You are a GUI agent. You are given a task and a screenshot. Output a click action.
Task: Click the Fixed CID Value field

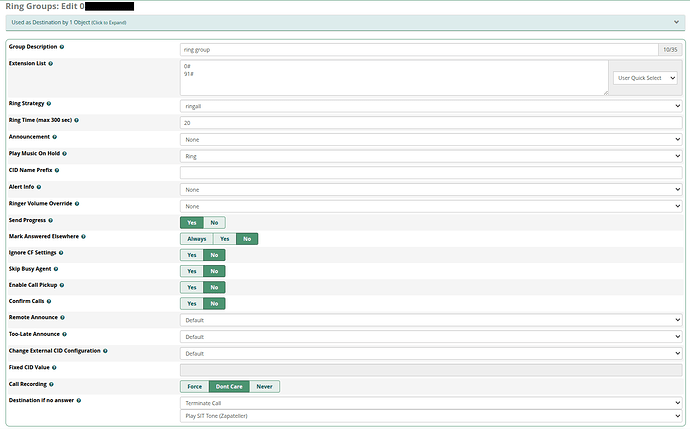coord(431,370)
